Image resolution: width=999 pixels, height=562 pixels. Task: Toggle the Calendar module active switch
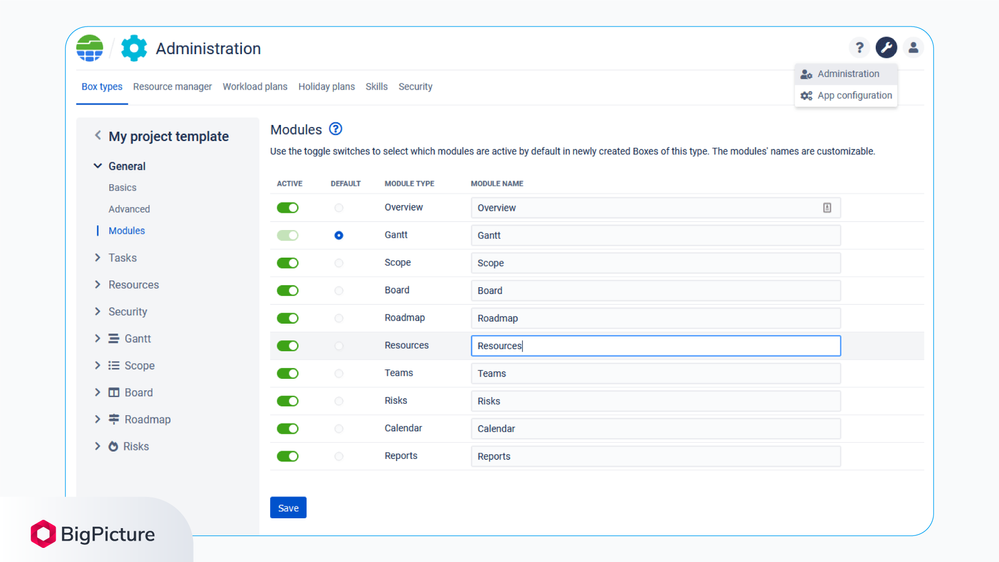(x=287, y=428)
